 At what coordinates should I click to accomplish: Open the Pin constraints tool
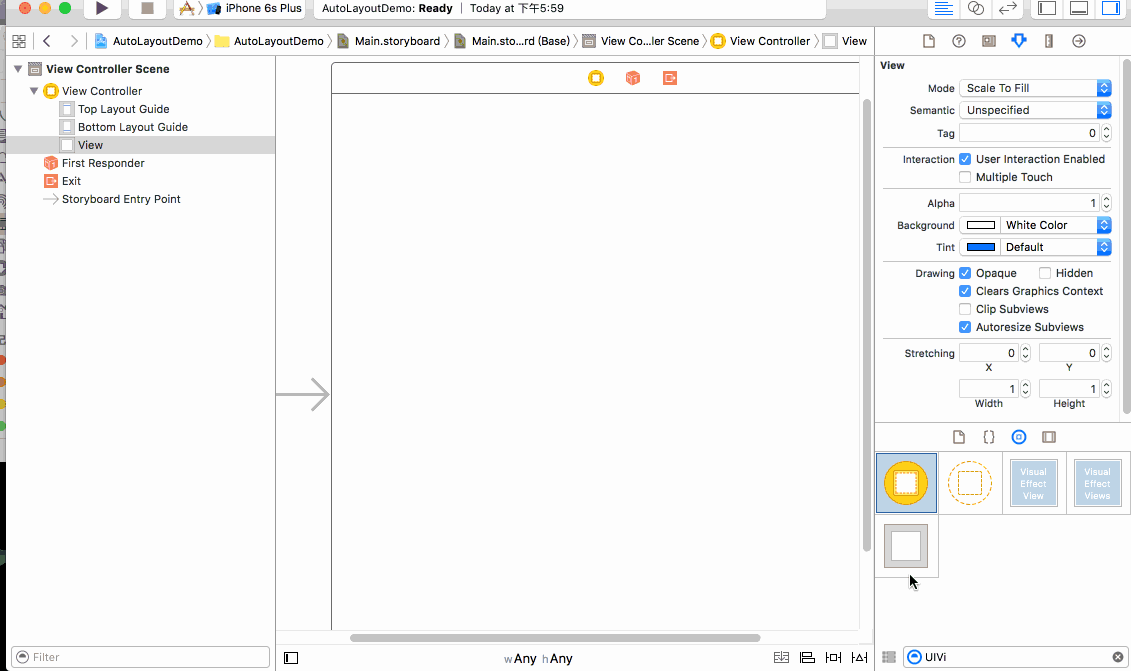pos(833,658)
